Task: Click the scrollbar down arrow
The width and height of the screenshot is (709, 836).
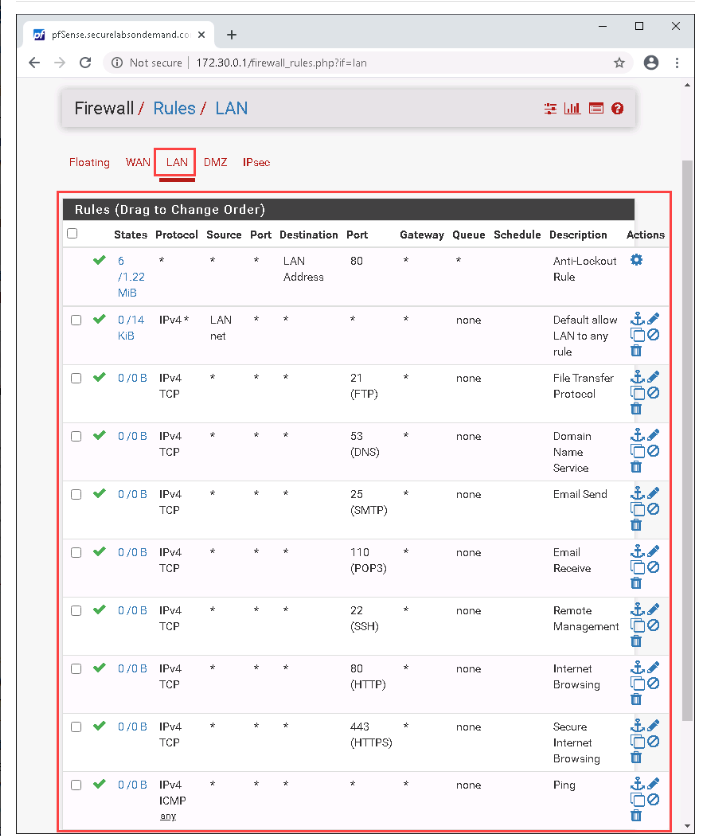Action: 687,826
